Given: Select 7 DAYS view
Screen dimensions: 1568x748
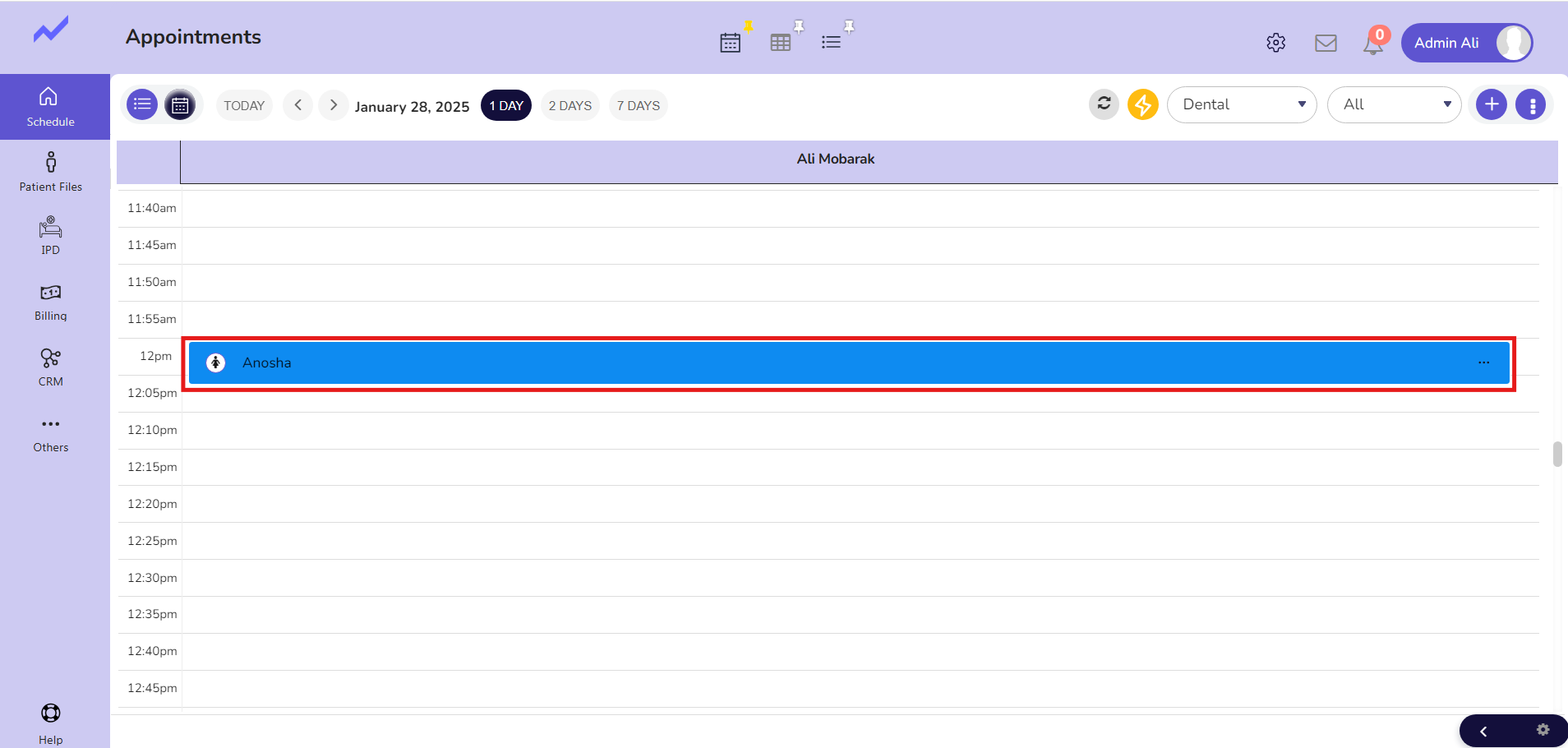Looking at the screenshot, I should [639, 105].
